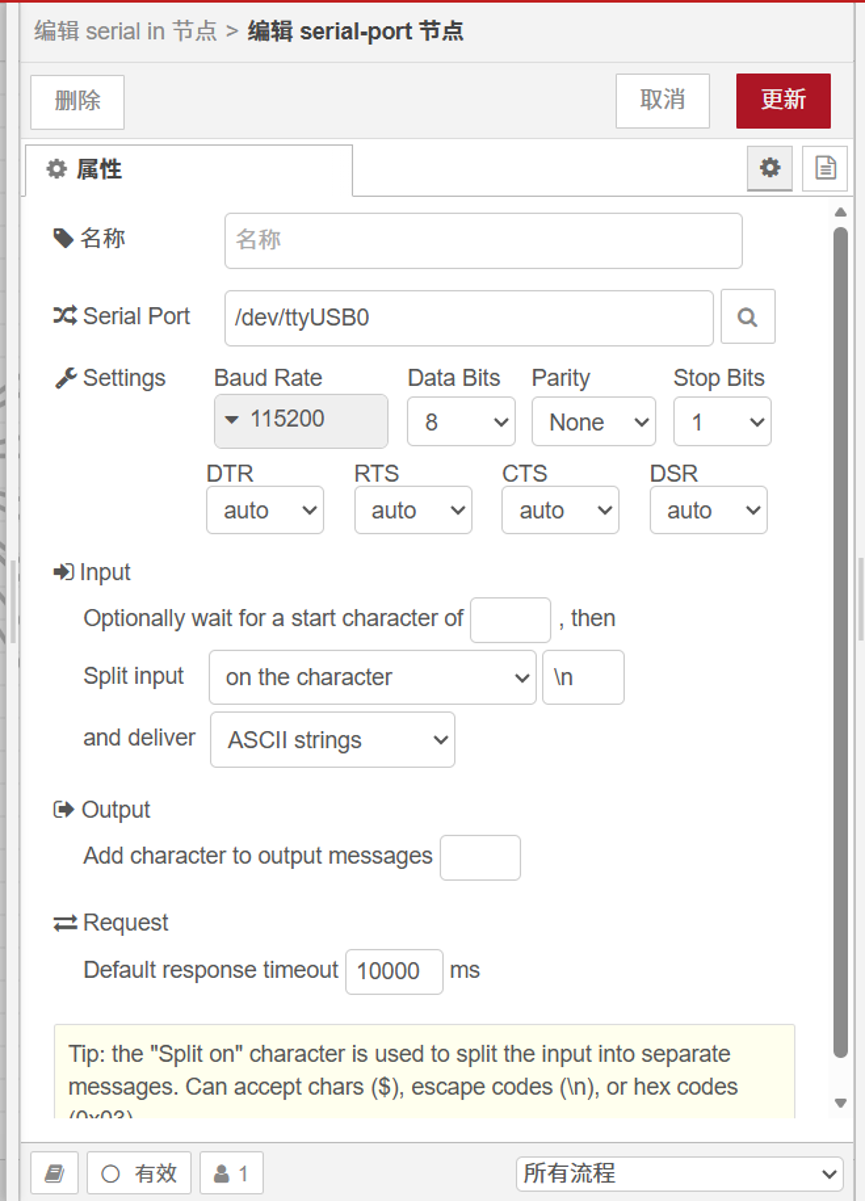The image size is (865, 1201).
Task: Click the vertical scrollbar of the panel
Action: point(841,640)
